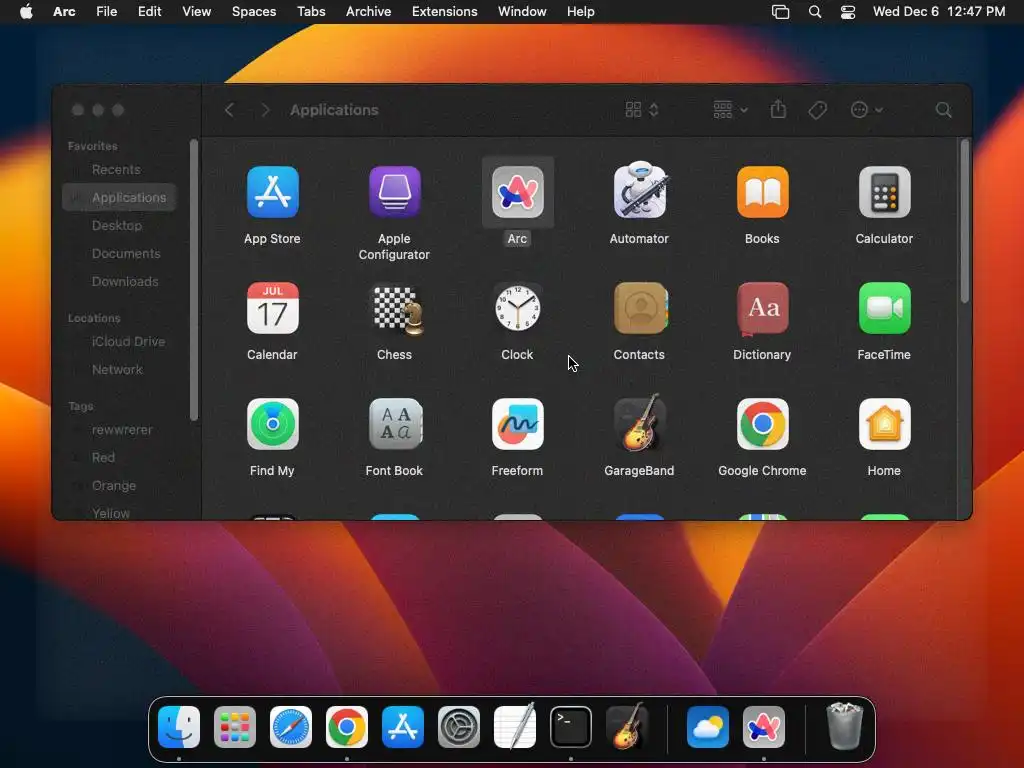The height and width of the screenshot is (768, 1024).
Task: Click the Stage Manager menu bar icon
Action: click(780, 11)
